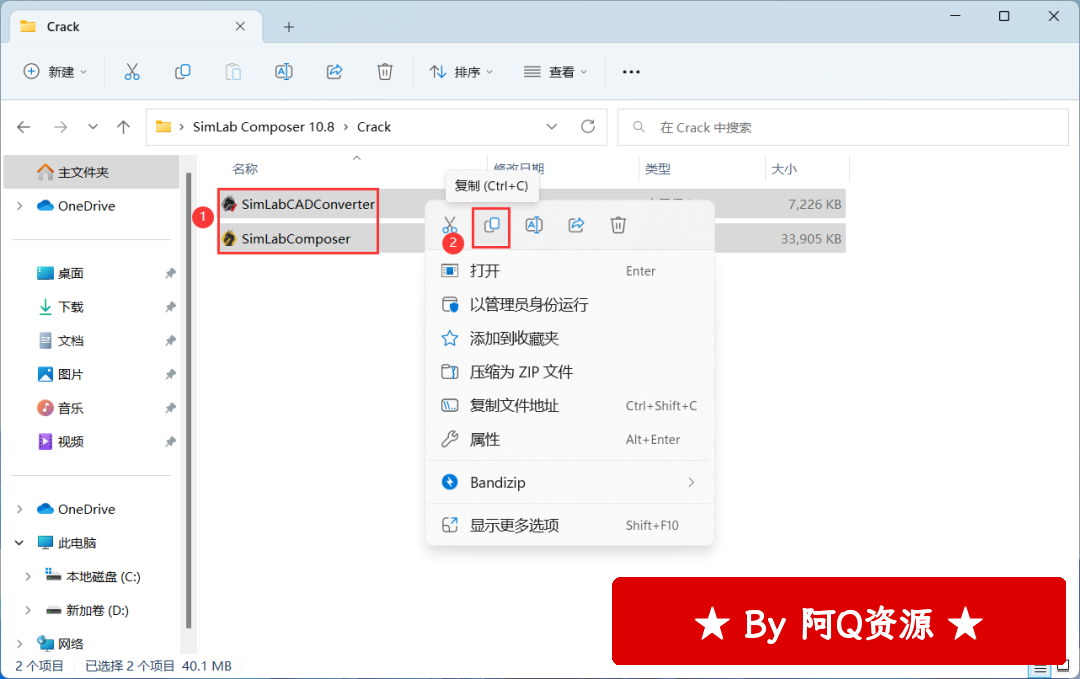Select the SimLabComposer file
This screenshot has width=1080, height=679.
[x=295, y=239]
